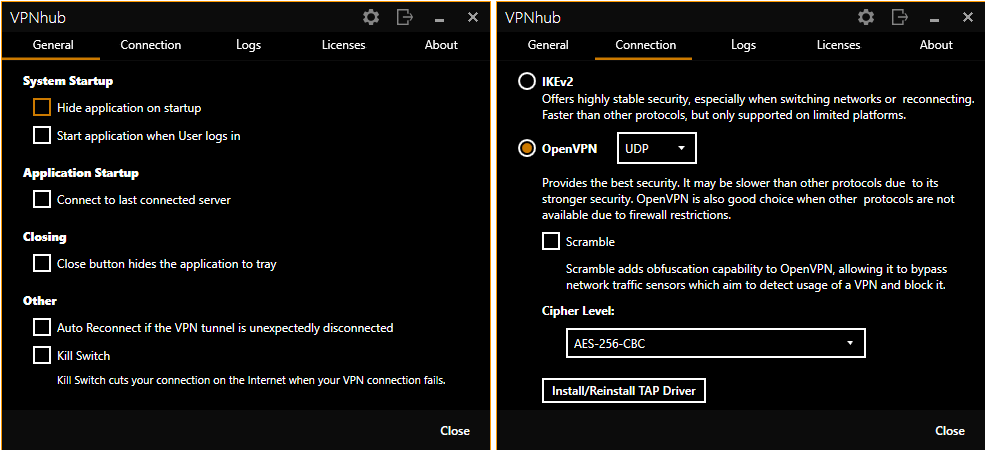Viewport: 985px width, 450px height.
Task: Click Install/Reinstall TAP Driver button
Action: [x=624, y=390]
